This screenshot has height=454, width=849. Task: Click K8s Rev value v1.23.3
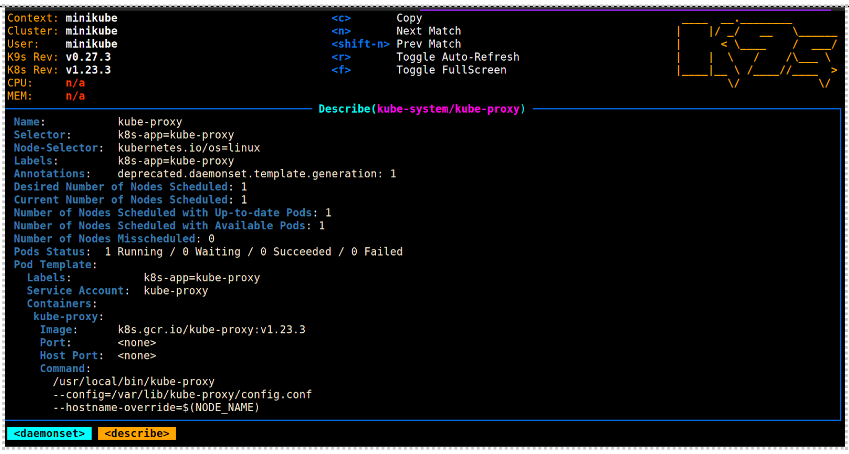(88, 70)
